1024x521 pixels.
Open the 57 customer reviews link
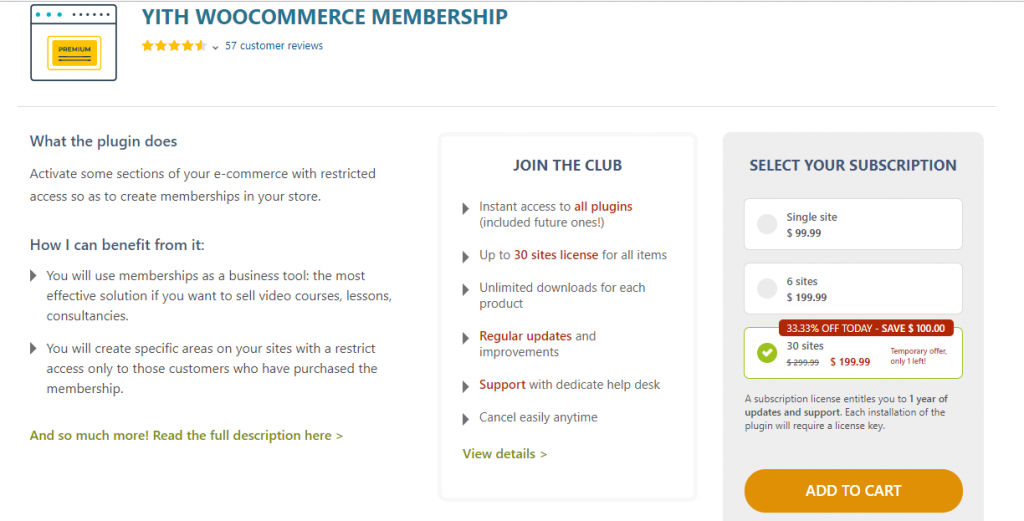(x=274, y=46)
